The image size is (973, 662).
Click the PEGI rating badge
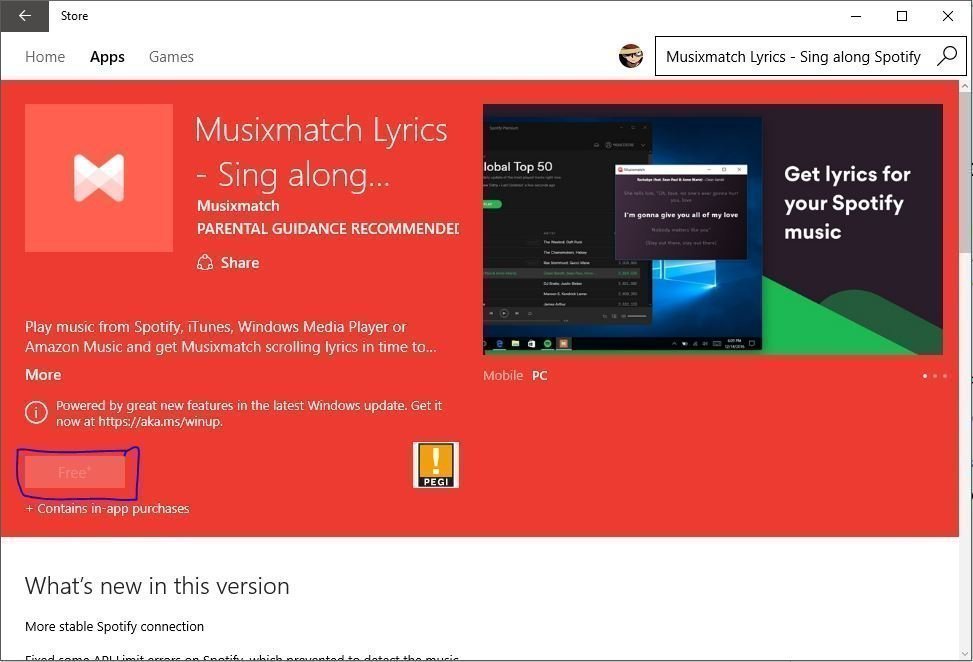click(436, 465)
